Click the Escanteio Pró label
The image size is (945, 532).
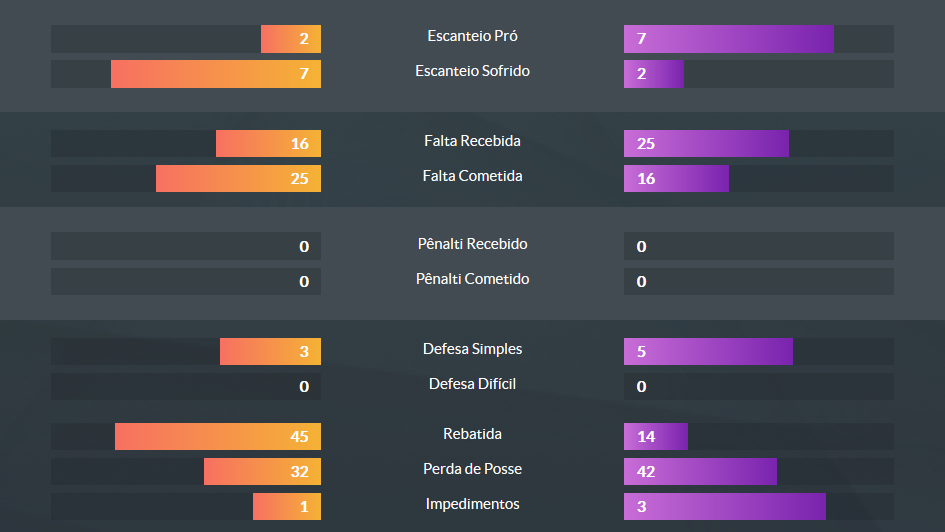point(472,36)
